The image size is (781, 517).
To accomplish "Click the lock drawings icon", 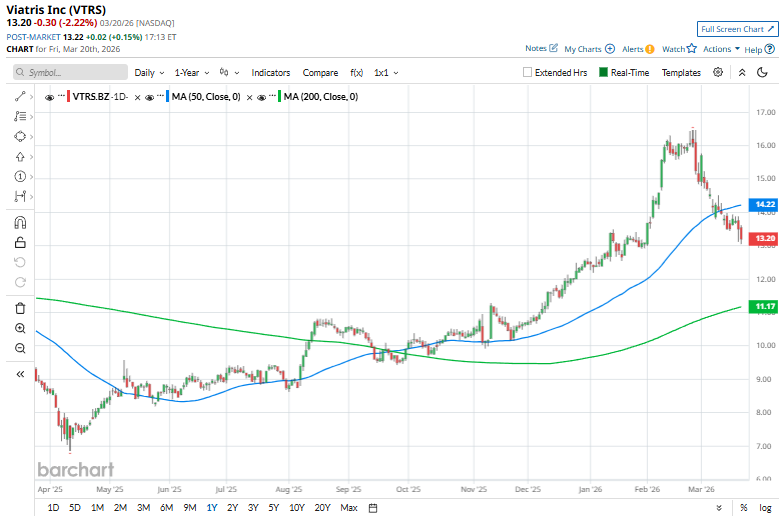I will click(19, 242).
